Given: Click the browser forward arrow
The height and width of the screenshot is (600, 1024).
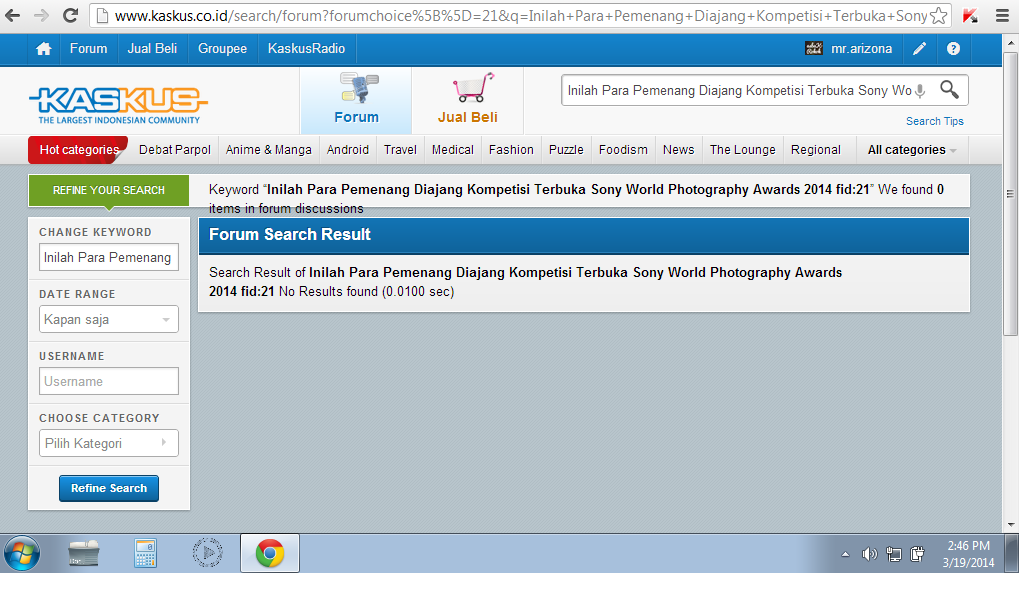Looking at the screenshot, I should (x=40, y=15).
